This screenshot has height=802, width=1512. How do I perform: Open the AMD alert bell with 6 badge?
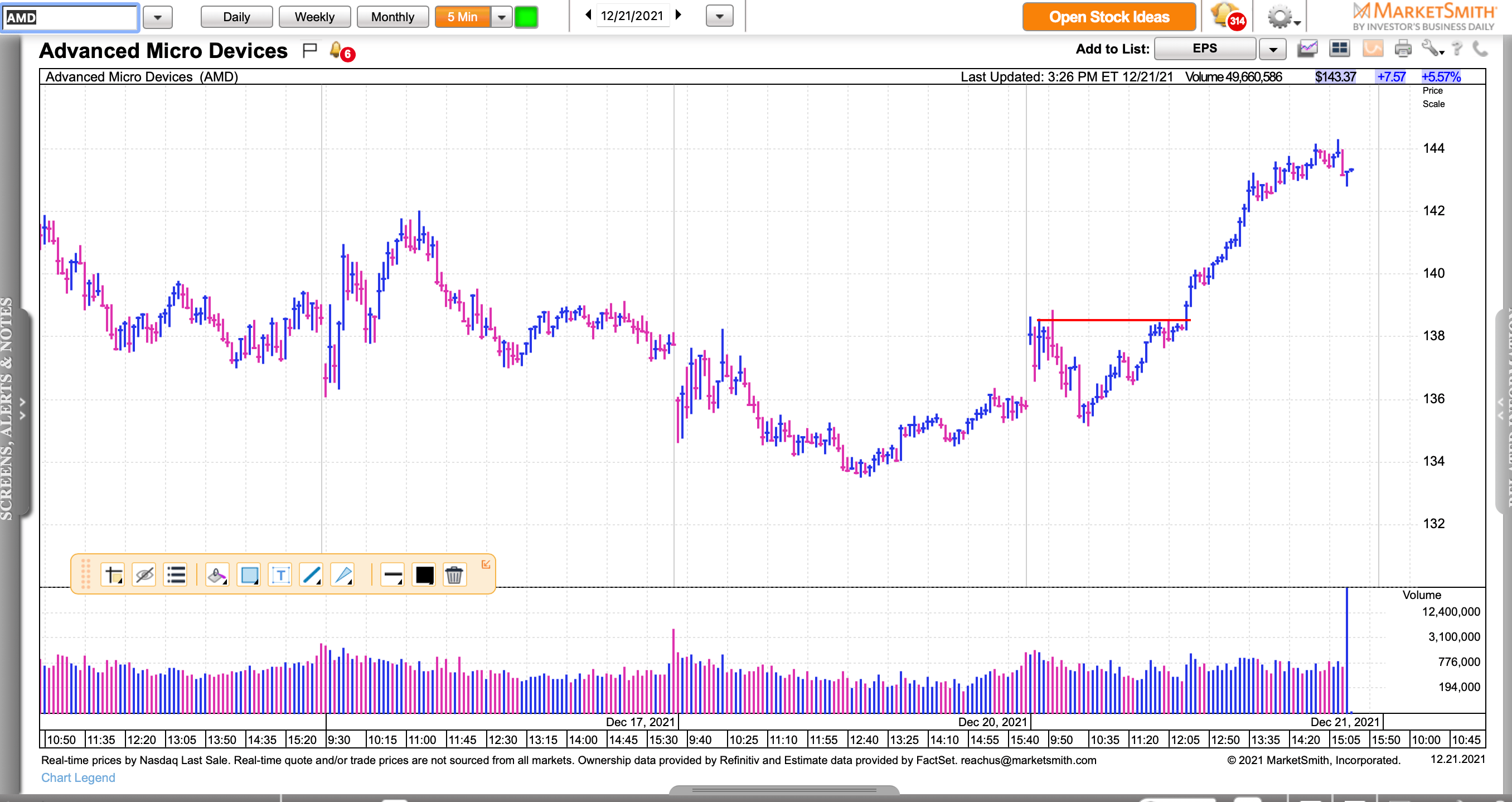(342, 51)
